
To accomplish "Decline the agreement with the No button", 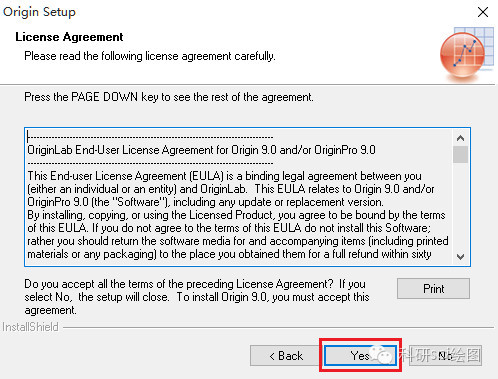I will point(445,356).
